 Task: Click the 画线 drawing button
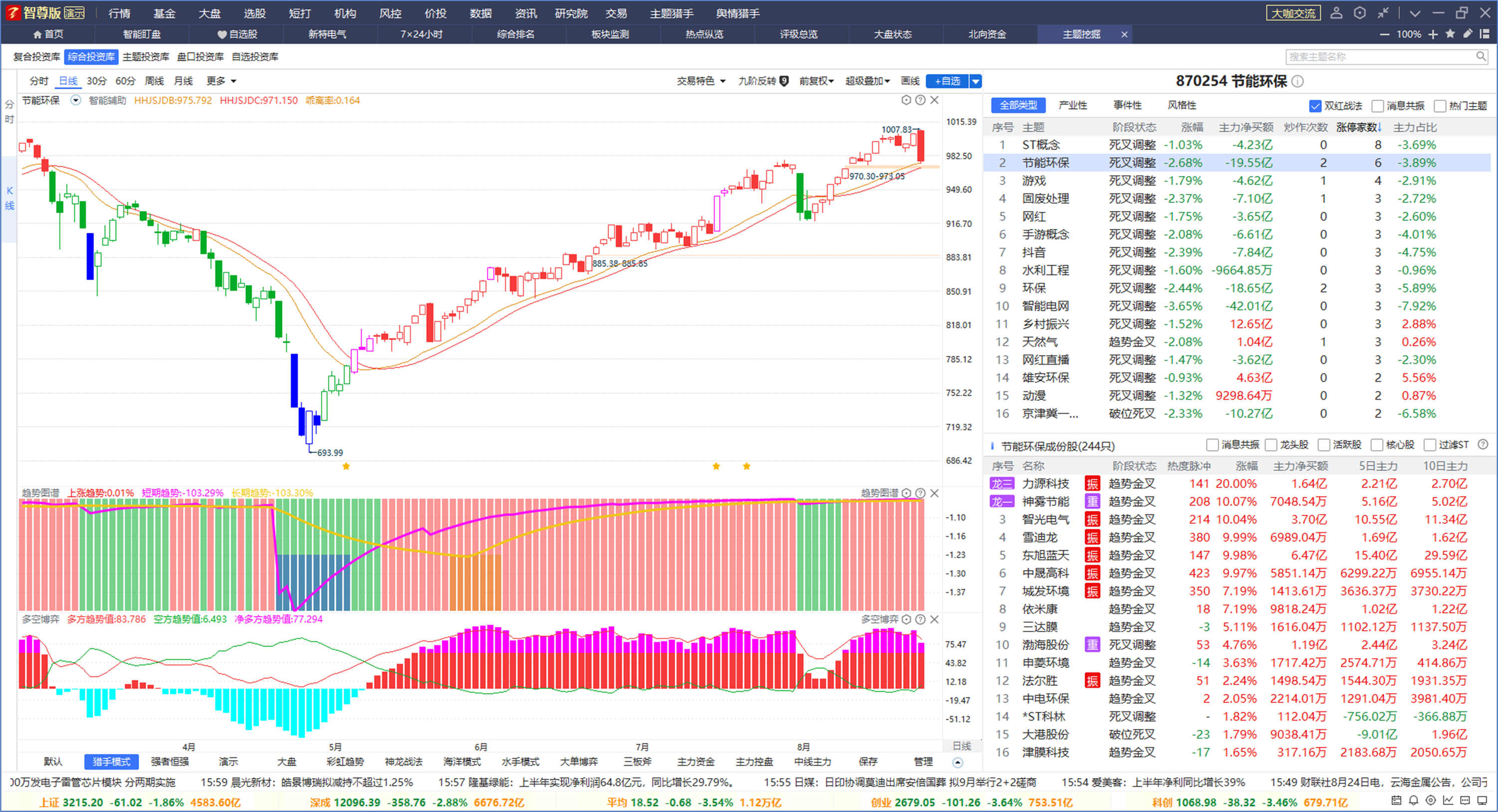910,81
